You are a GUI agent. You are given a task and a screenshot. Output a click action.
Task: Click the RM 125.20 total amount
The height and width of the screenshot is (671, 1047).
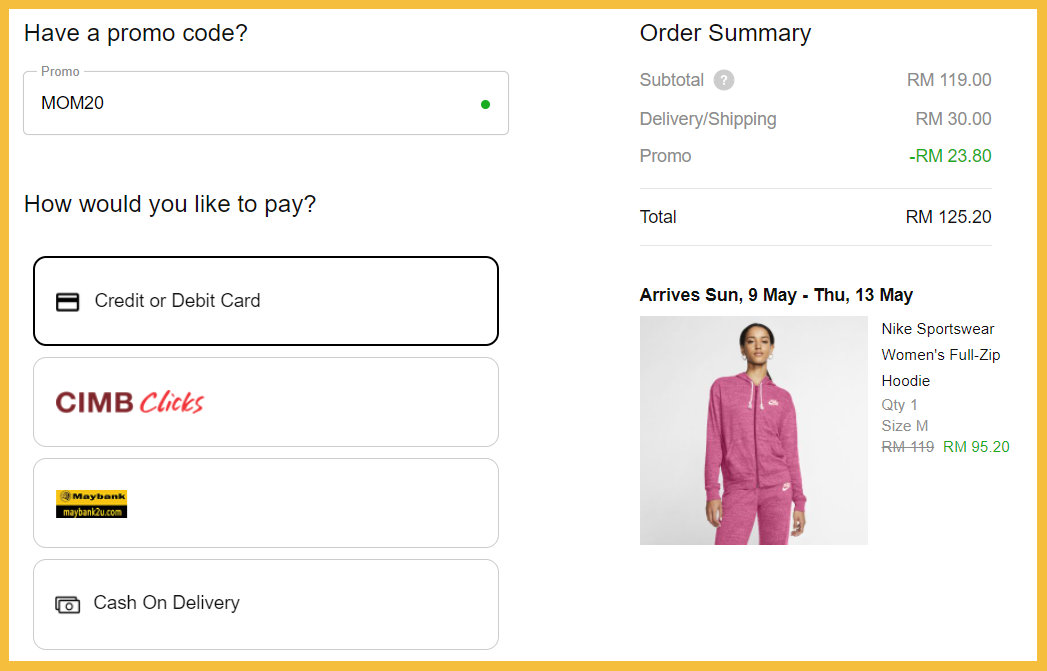point(948,217)
